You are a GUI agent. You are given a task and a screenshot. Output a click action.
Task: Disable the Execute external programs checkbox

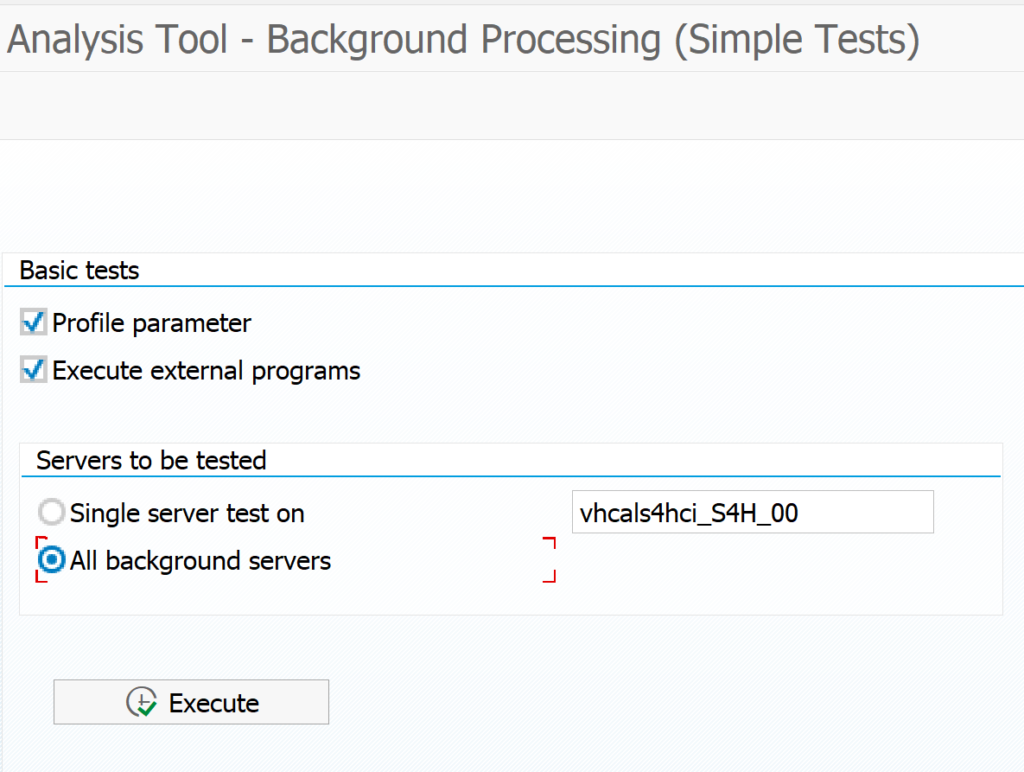click(34, 371)
